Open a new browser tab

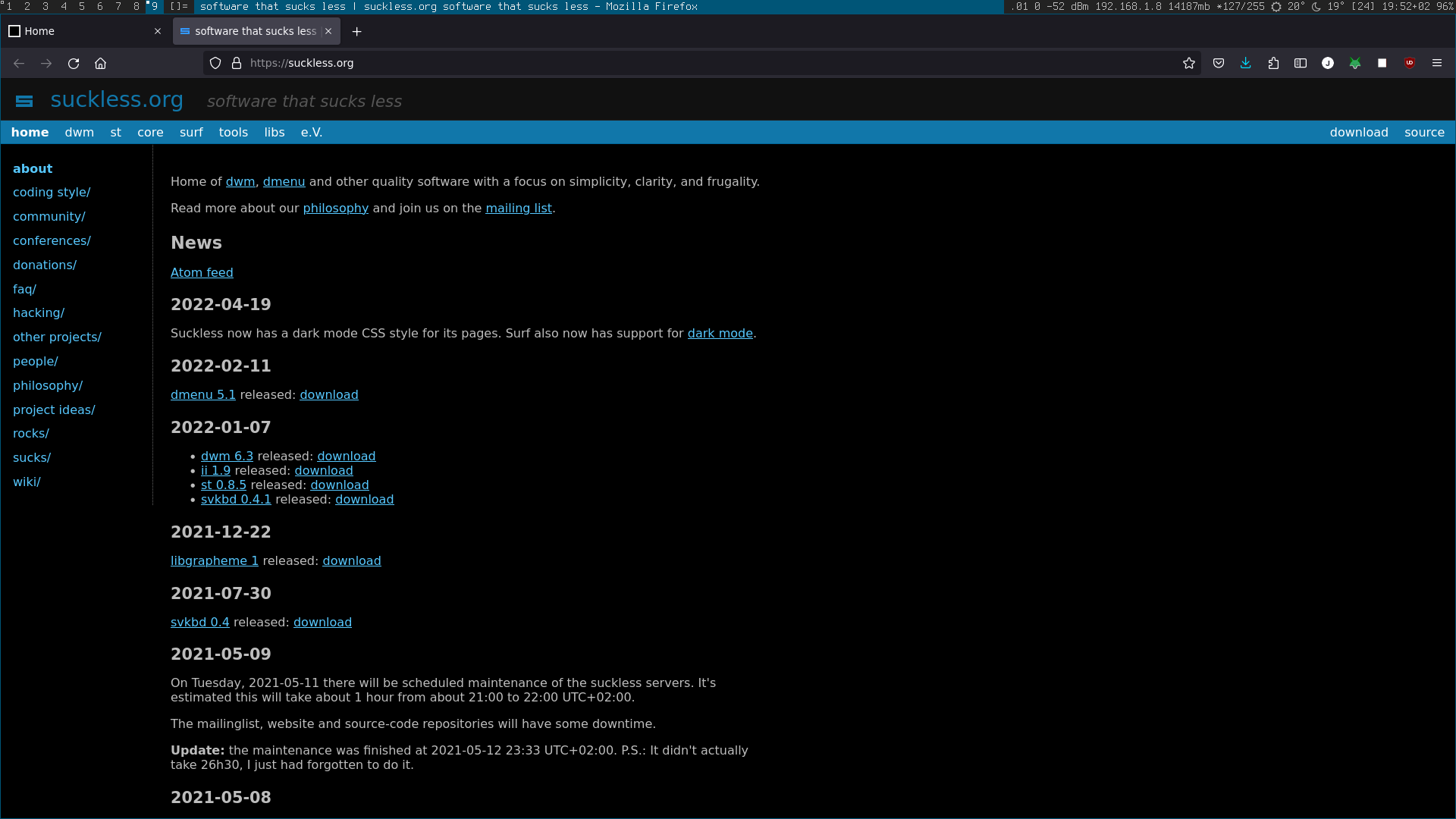coord(357,32)
